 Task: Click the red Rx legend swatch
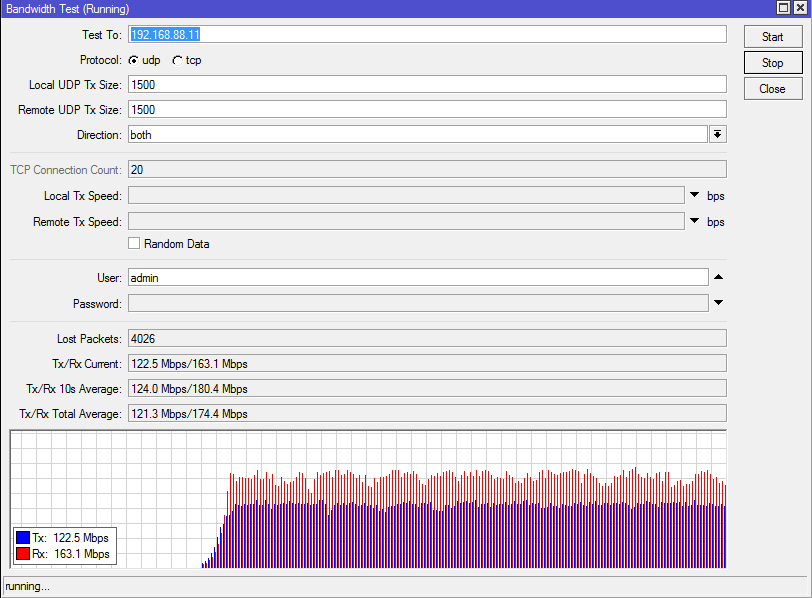(x=23, y=554)
